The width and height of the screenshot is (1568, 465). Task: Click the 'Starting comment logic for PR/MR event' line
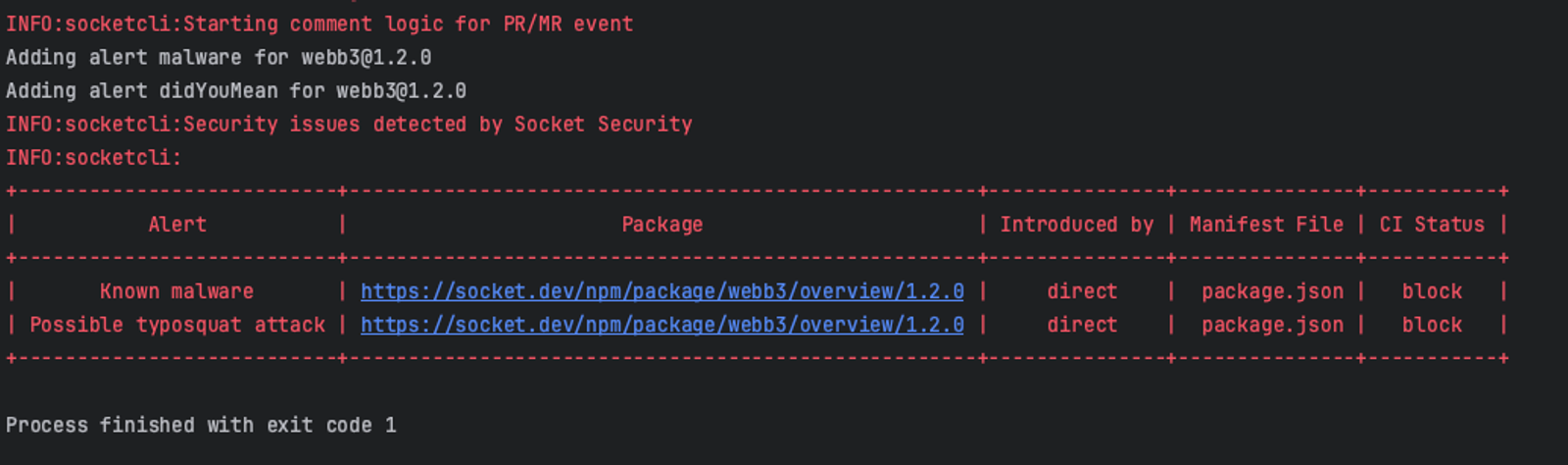(x=319, y=24)
